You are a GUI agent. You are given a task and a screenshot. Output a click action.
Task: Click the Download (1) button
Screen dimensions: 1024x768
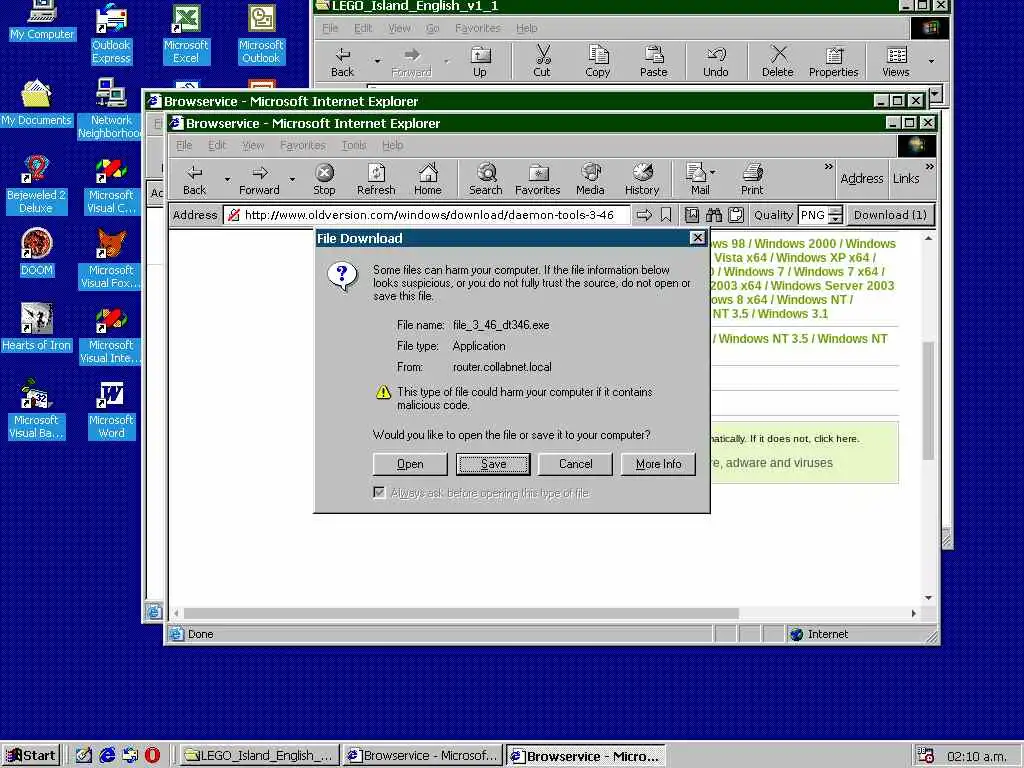pyautogui.click(x=890, y=215)
